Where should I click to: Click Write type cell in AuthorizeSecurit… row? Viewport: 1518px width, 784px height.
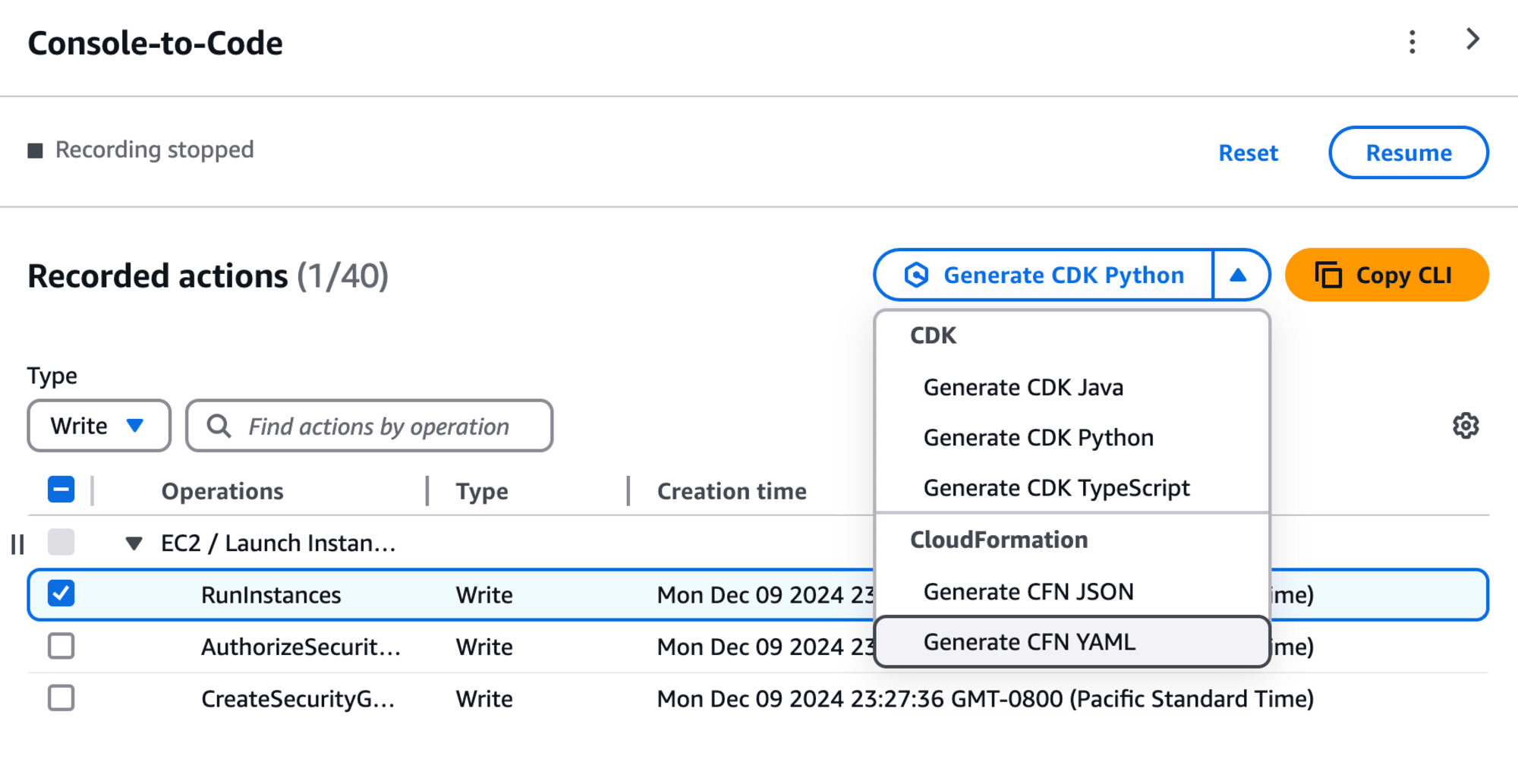[x=484, y=647]
